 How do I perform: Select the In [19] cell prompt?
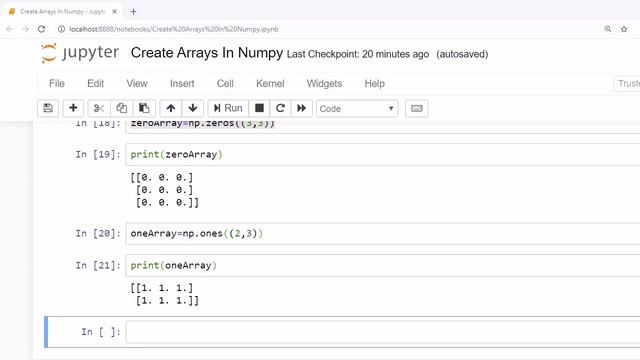coord(98,154)
